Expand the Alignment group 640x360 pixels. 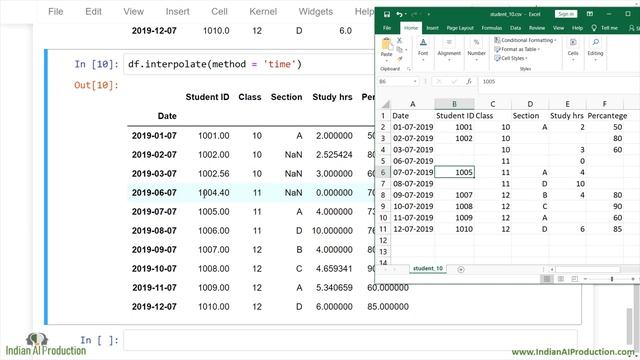click(449, 49)
